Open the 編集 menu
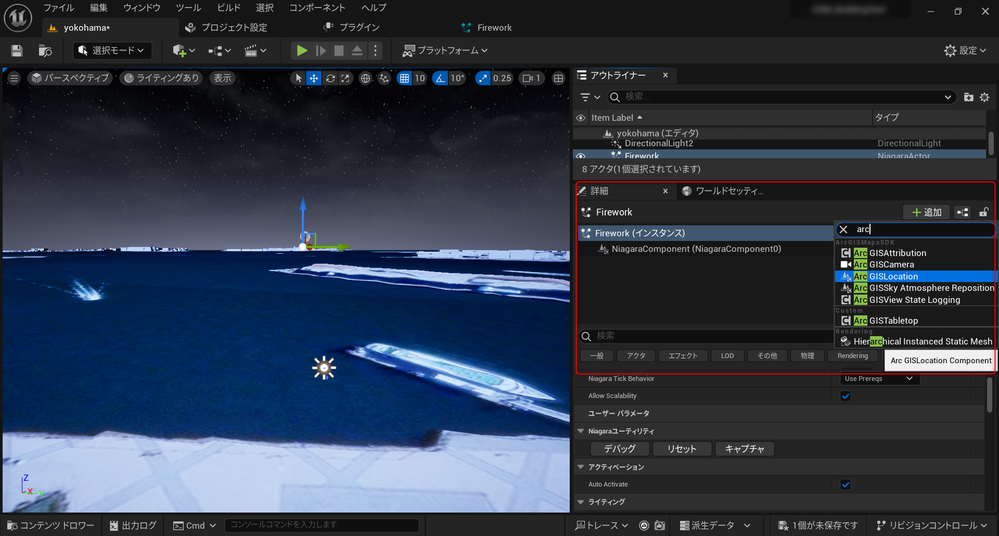The image size is (999, 536). (x=99, y=8)
